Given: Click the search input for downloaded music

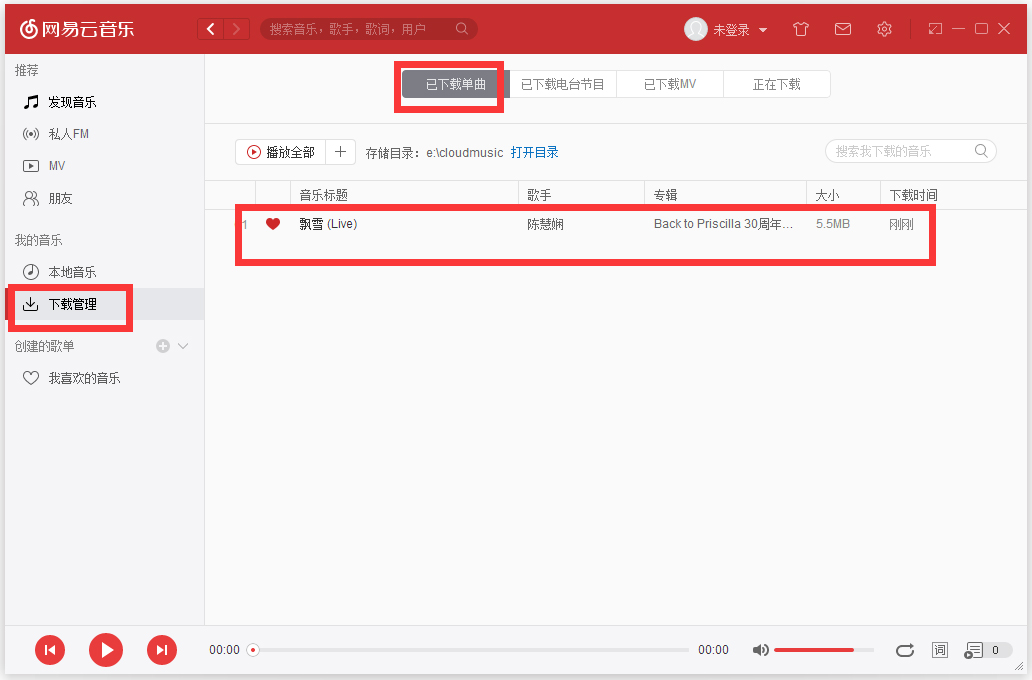Looking at the screenshot, I should [900, 150].
